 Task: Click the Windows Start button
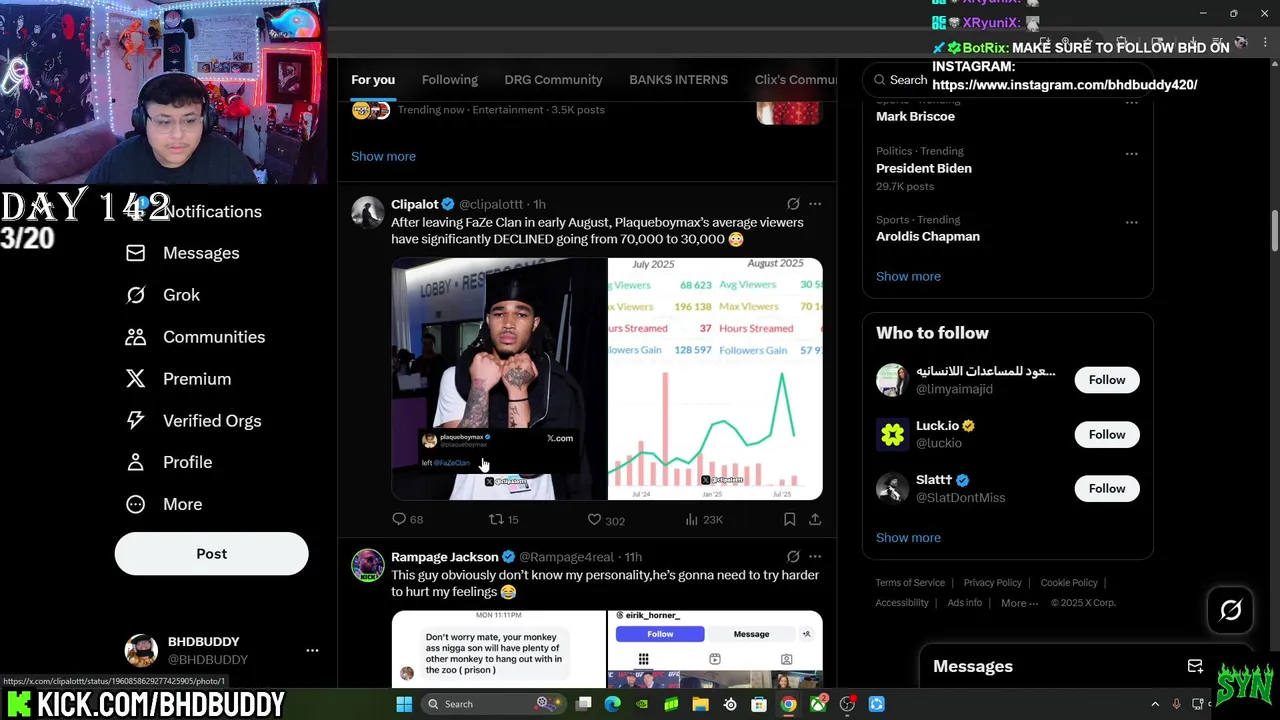point(404,704)
